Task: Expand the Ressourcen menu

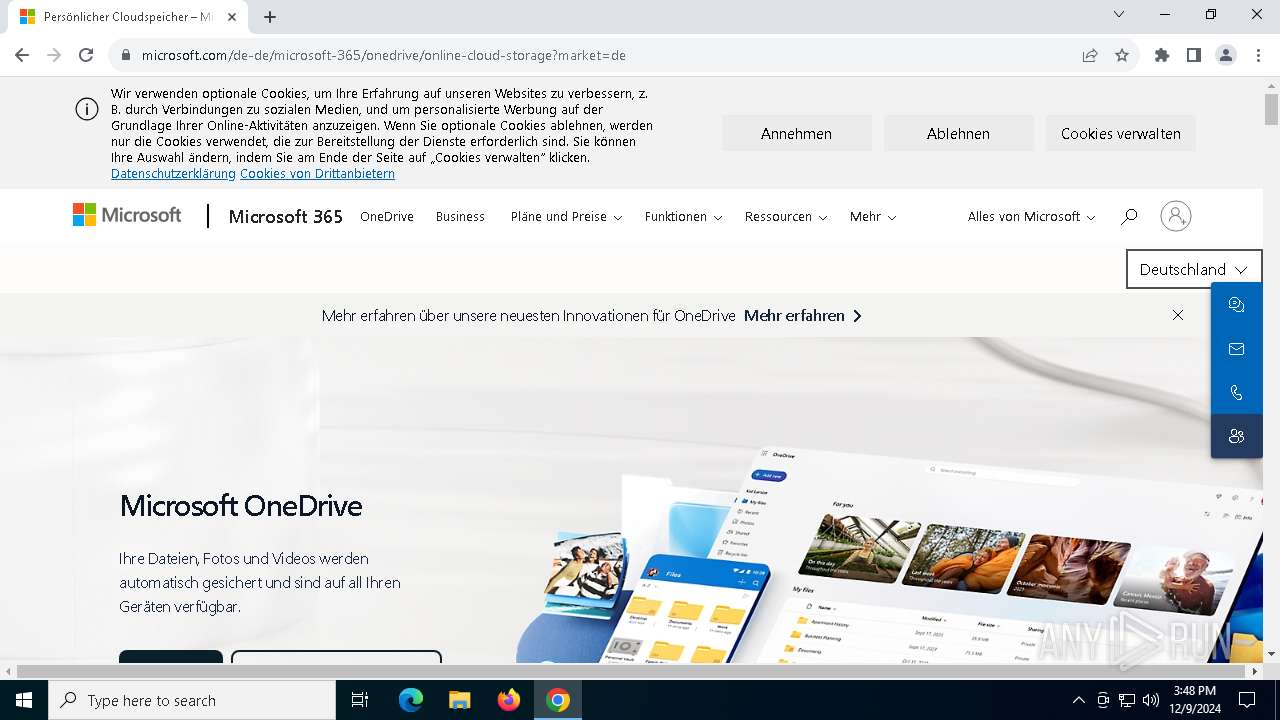Action: pyautogui.click(x=786, y=216)
